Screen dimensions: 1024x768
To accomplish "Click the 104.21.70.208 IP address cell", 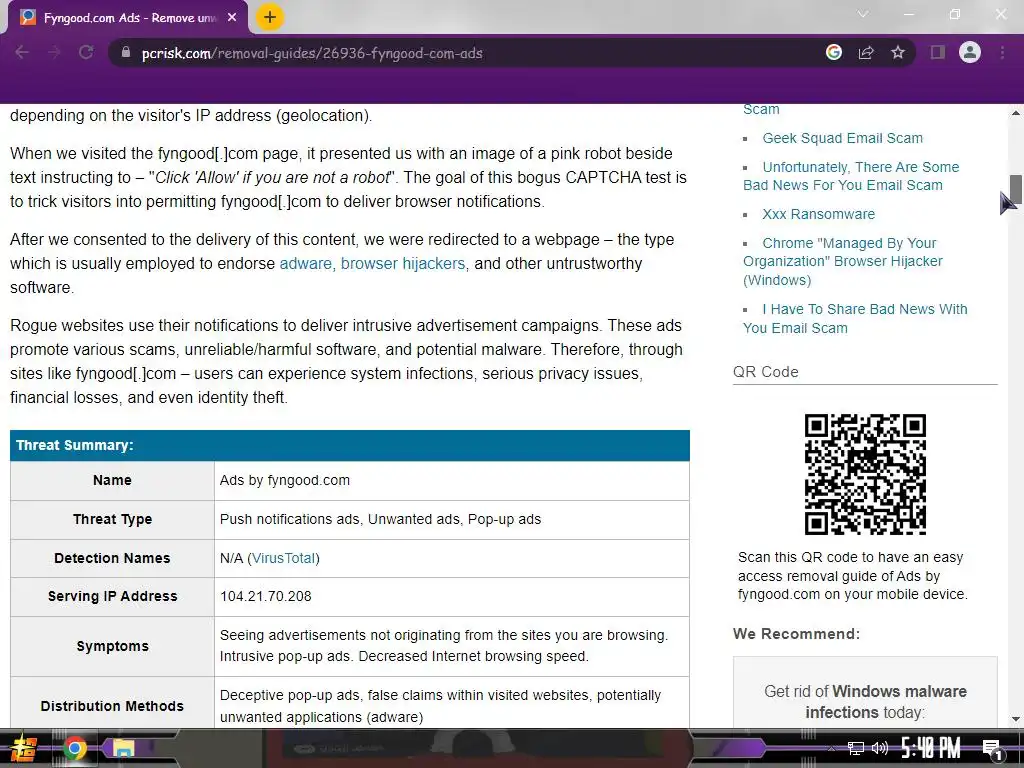I will (451, 597).
